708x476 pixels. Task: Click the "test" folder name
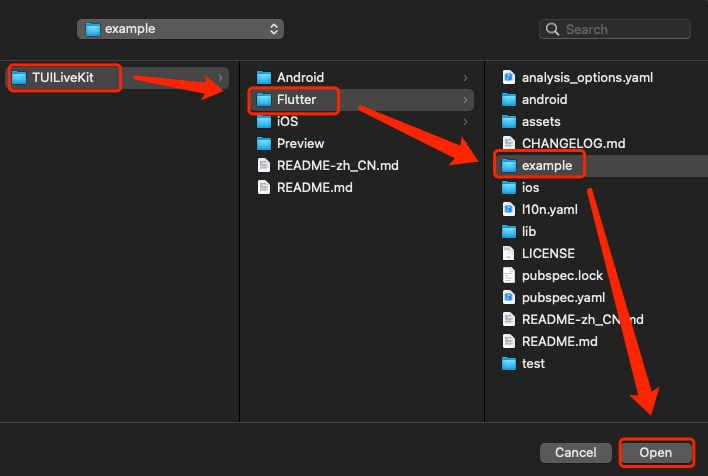pyautogui.click(x=533, y=364)
